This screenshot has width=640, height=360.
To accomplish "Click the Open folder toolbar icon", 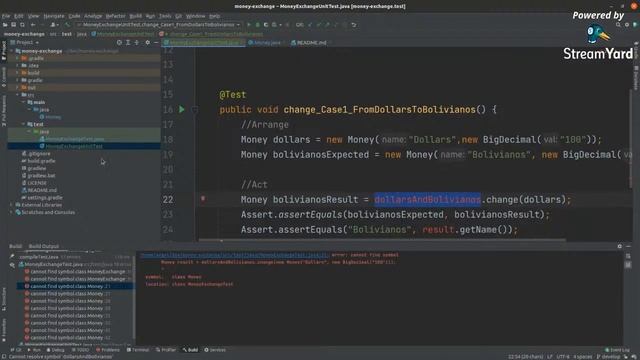I will pyautogui.click(x=5, y=25).
